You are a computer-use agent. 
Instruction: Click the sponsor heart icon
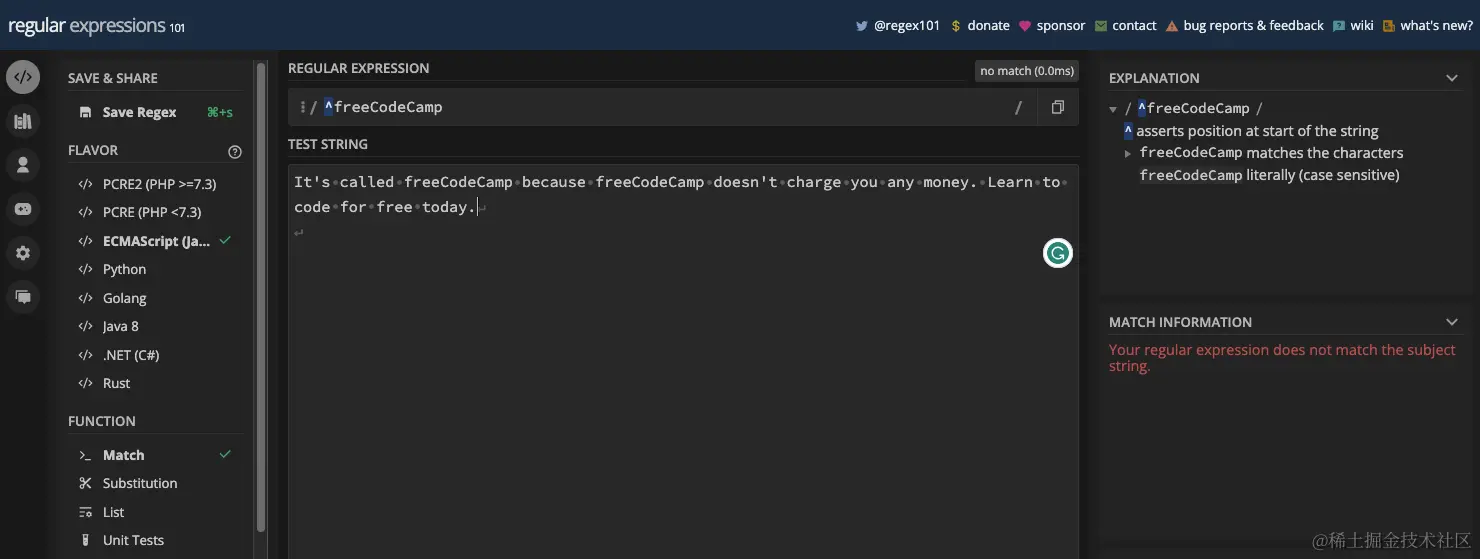[1025, 26]
